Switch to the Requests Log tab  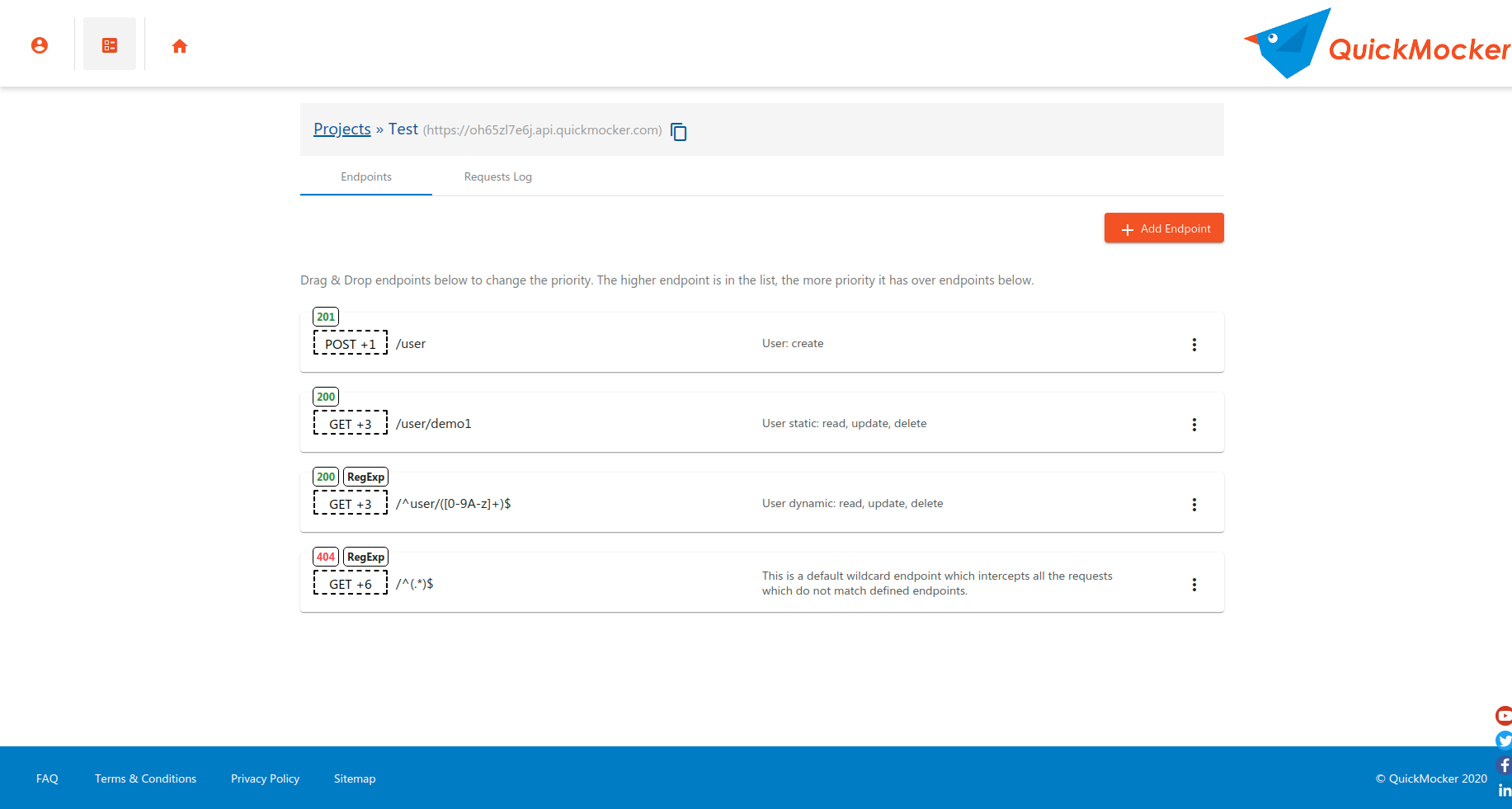[498, 176]
